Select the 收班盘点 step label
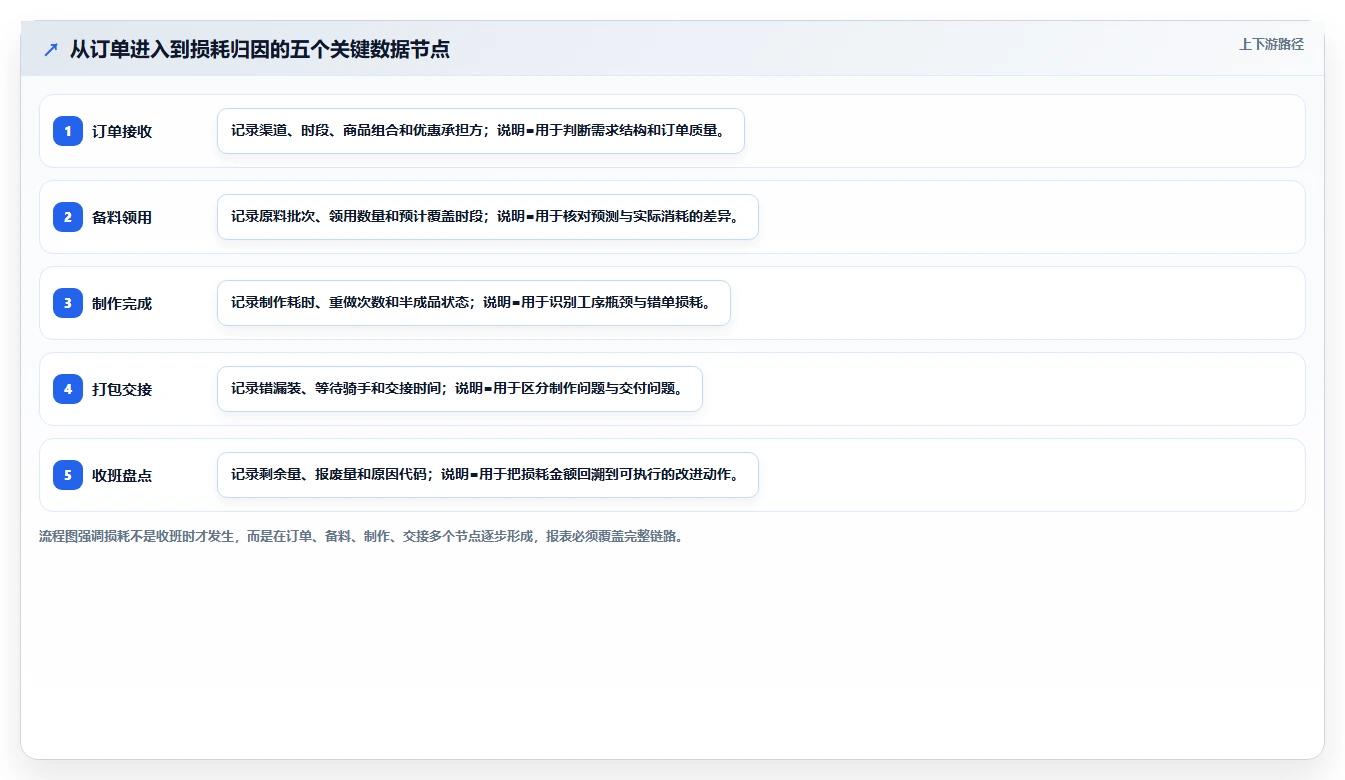This screenshot has width=1345, height=780. tap(122, 475)
